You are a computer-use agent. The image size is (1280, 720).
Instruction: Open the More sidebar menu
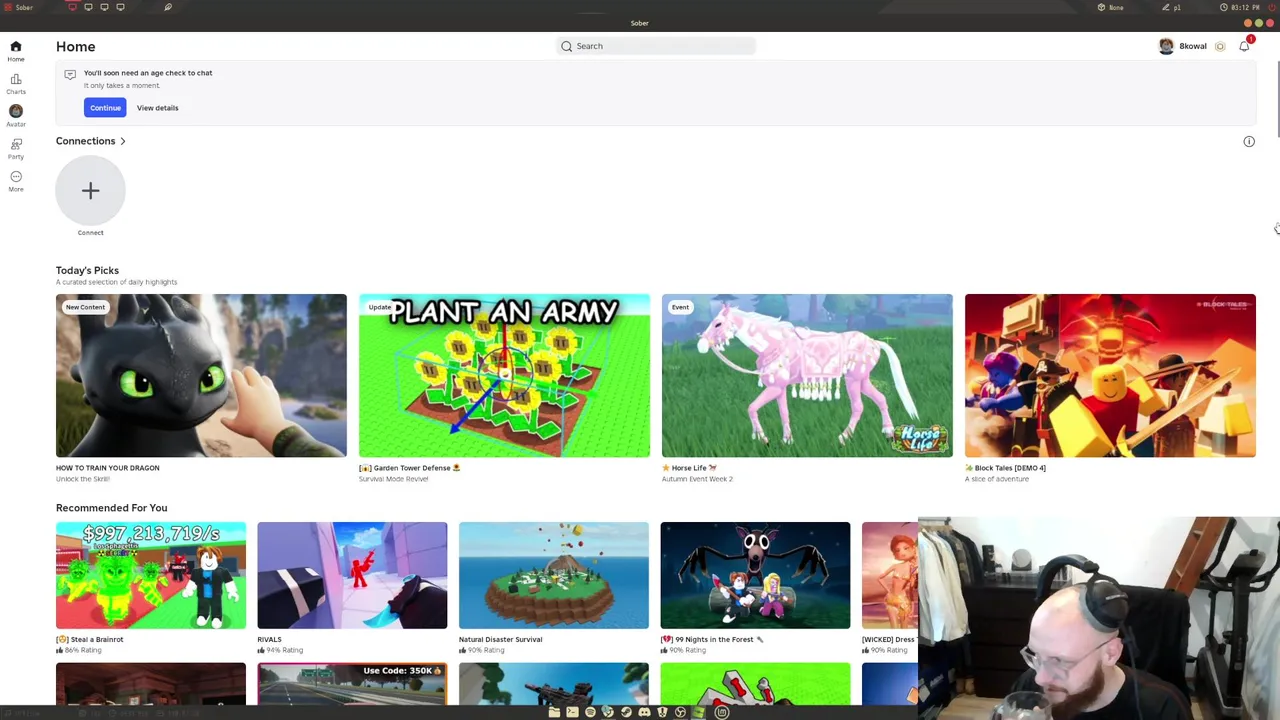point(16,181)
